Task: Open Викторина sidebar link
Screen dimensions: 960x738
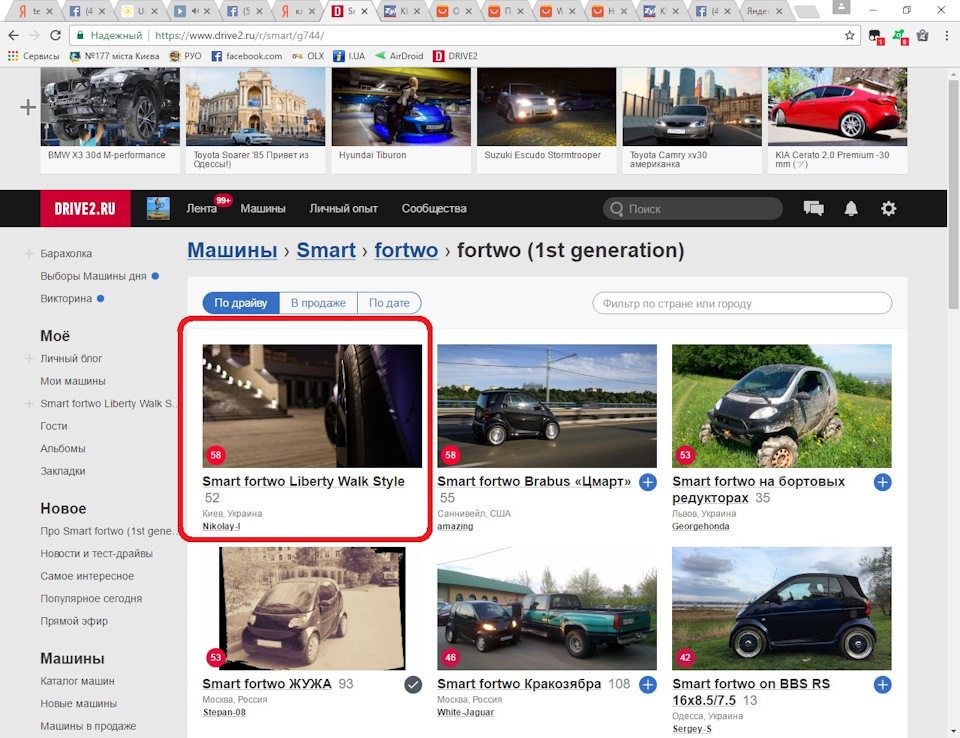Action: pyautogui.click(x=66, y=299)
